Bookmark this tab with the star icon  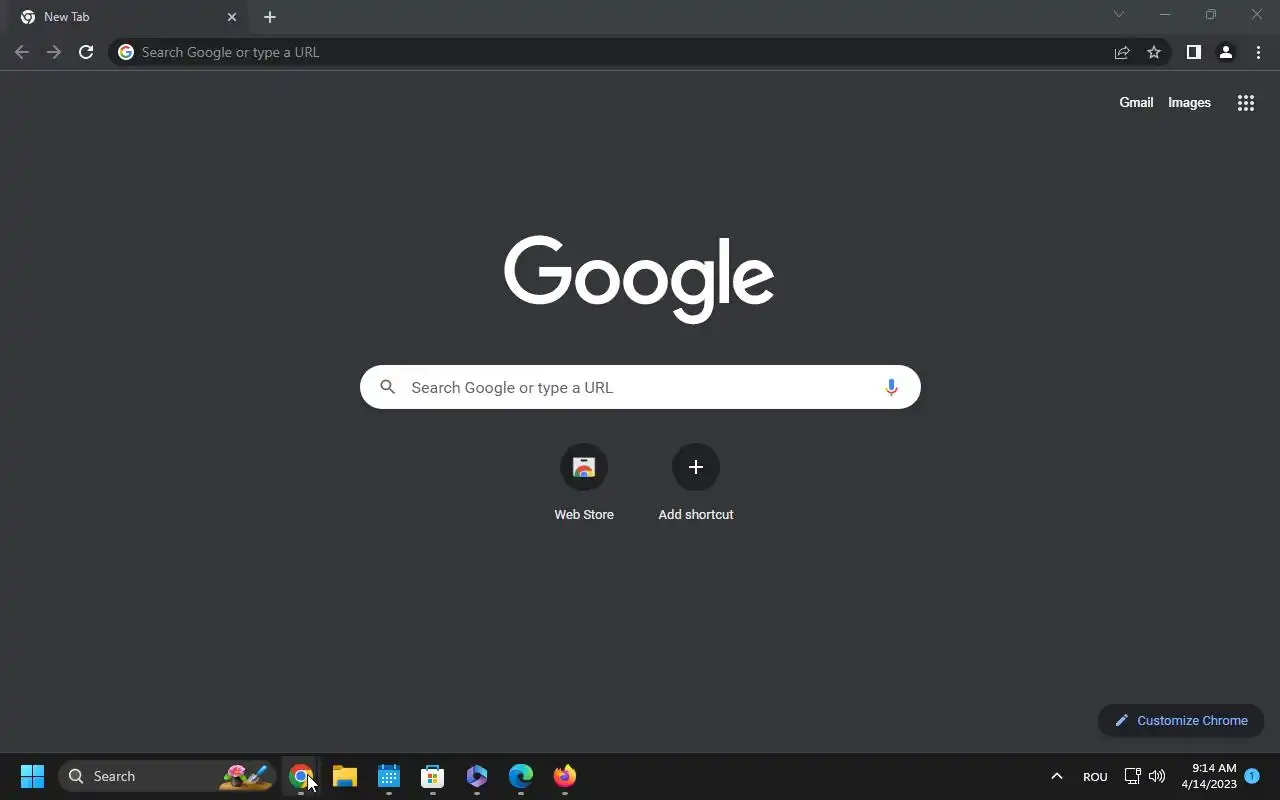1154,52
